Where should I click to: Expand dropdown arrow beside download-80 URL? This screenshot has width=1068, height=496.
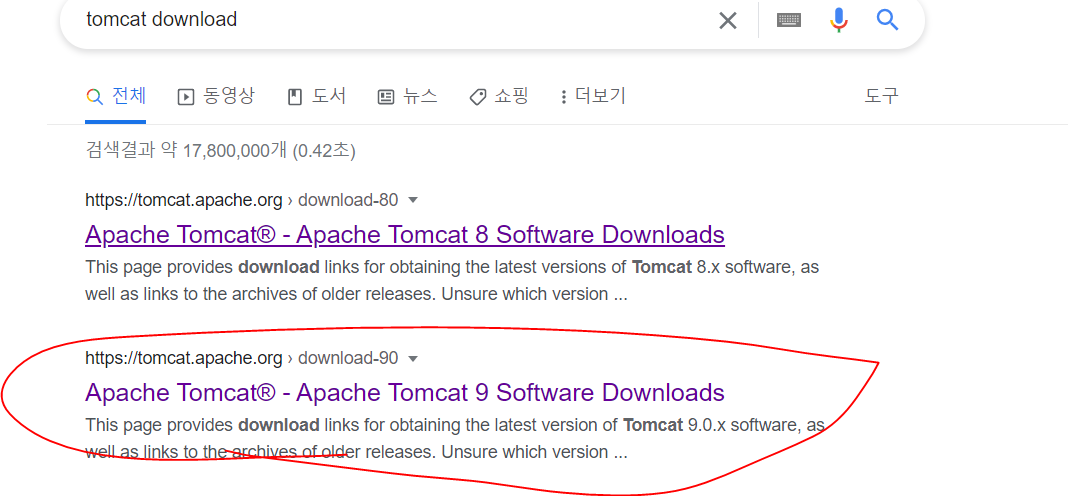coord(412,201)
